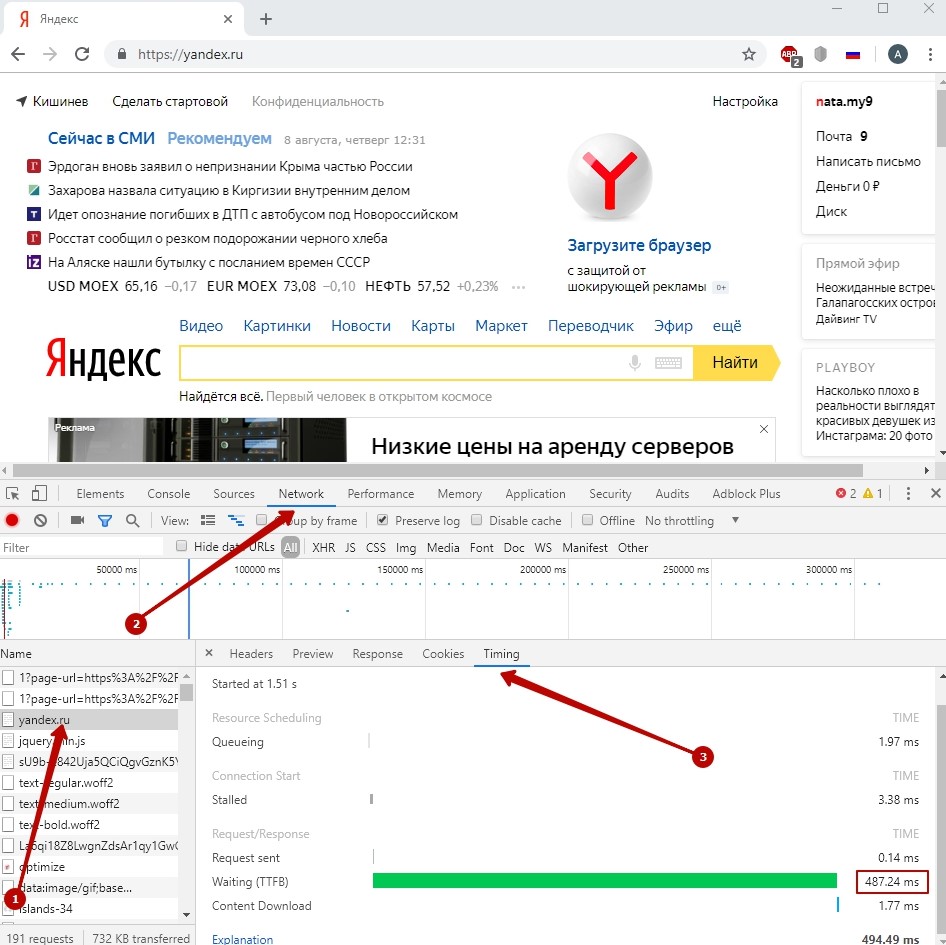Enable Disable cache checkbox
This screenshot has height=945, width=946.
(x=477, y=520)
